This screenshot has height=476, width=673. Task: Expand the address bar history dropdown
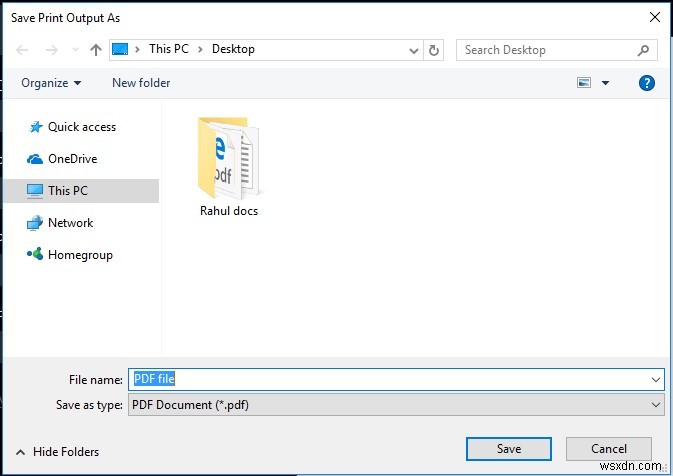(x=414, y=51)
